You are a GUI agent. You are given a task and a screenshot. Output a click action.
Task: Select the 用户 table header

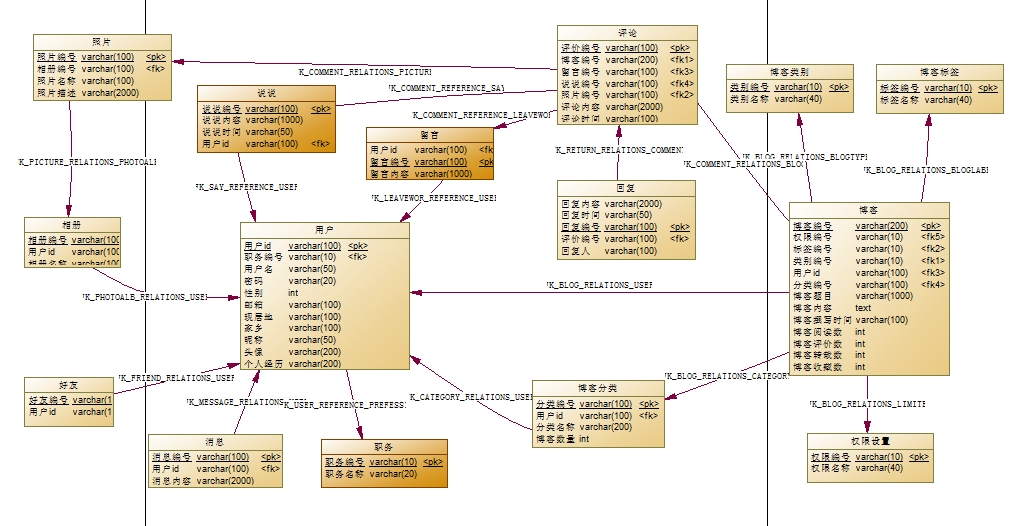coord(324,230)
